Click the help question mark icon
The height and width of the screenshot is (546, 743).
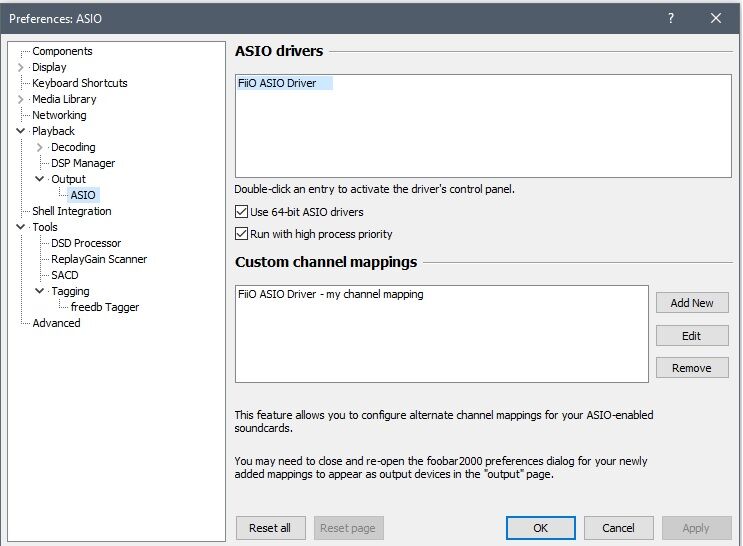(671, 18)
